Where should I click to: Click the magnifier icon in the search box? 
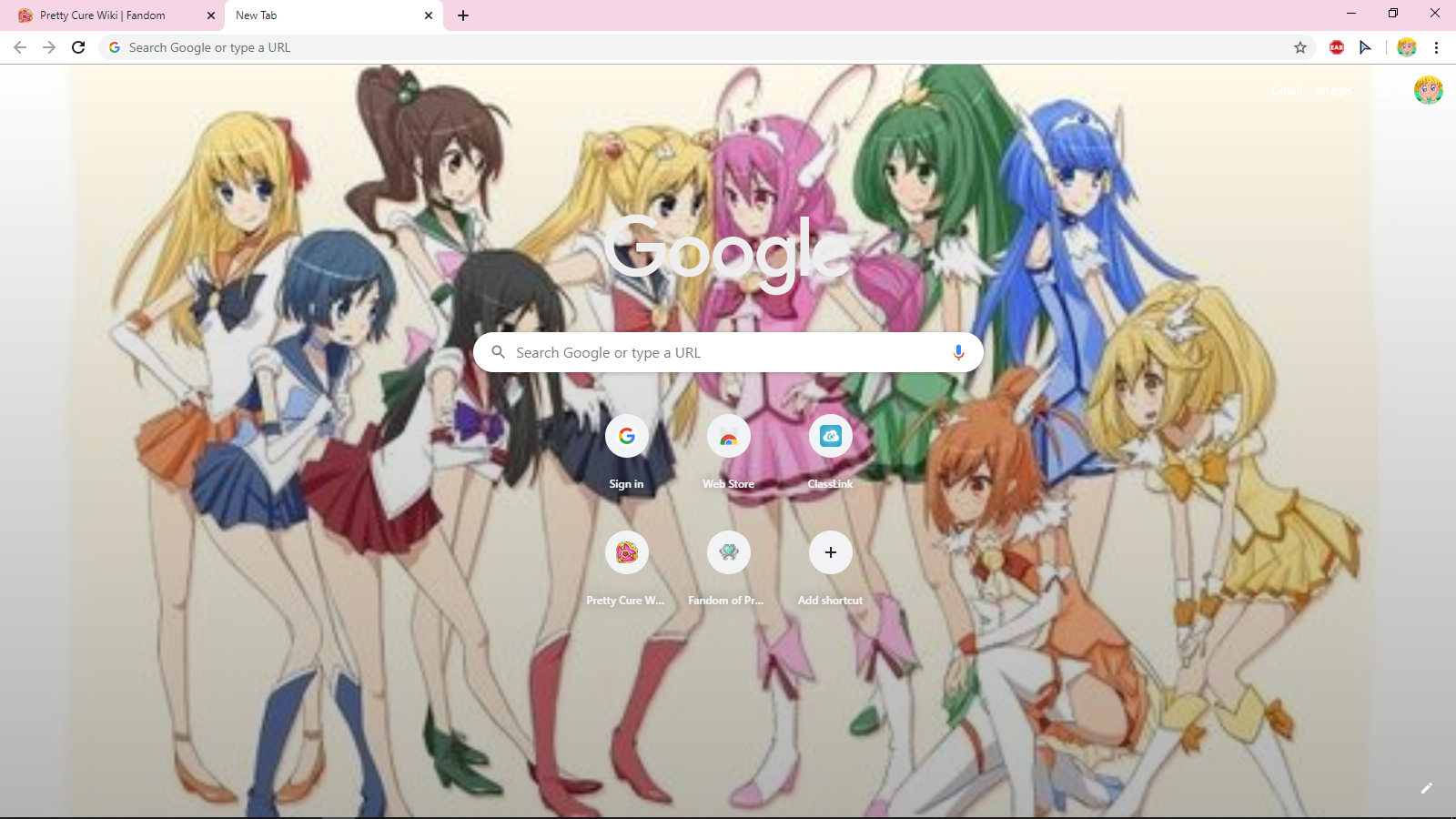tap(498, 352)
